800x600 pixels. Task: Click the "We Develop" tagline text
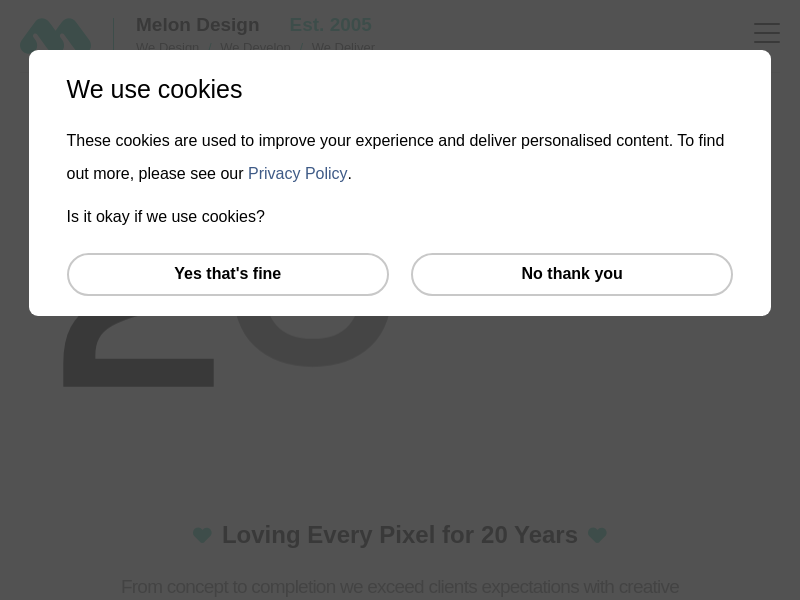pos(255,46)
